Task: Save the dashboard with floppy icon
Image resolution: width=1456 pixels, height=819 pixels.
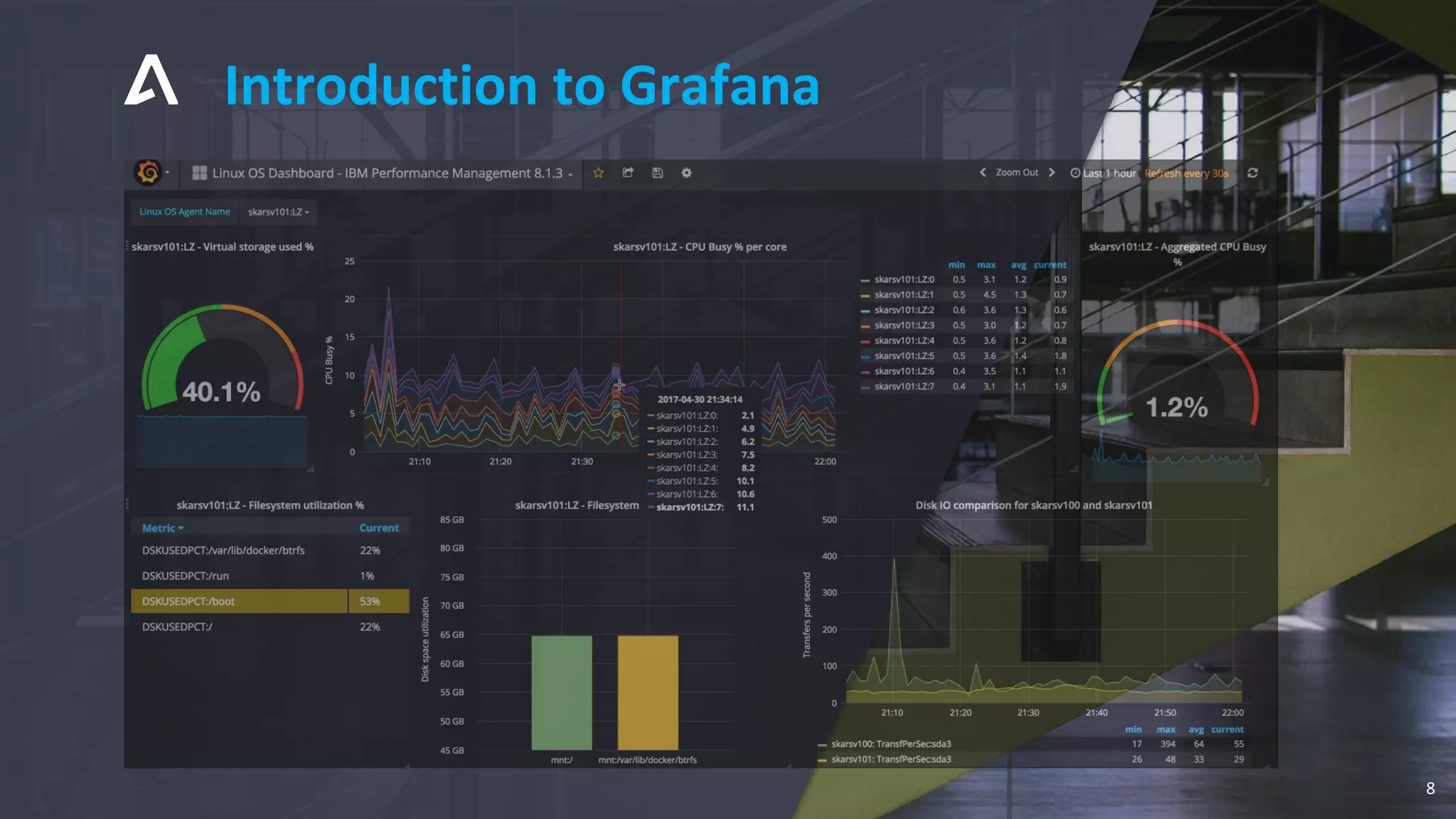Action: coord(658,173)
